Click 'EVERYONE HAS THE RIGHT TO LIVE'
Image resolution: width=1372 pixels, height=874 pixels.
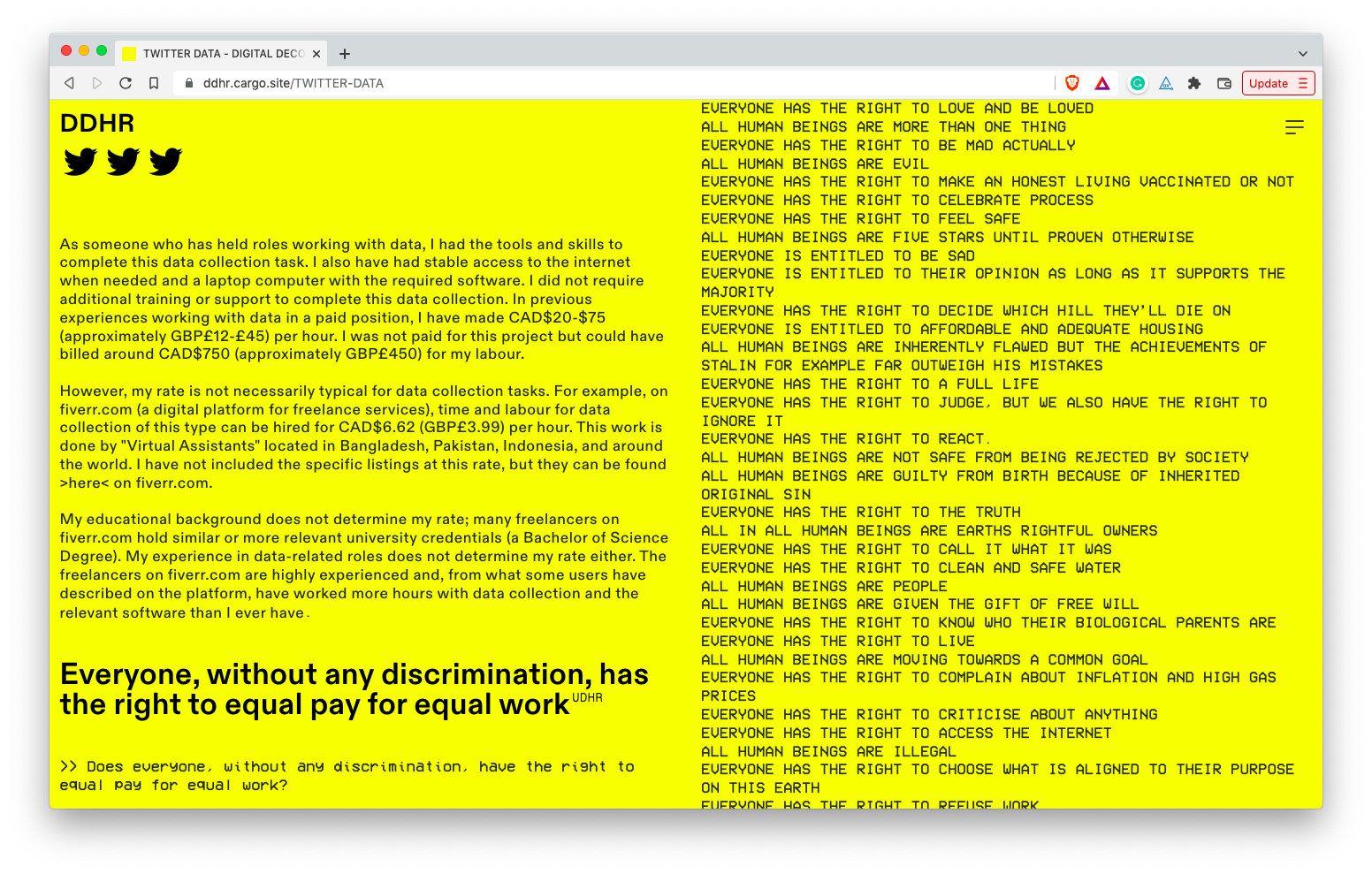pyautogui.click(x=837, y=642)
